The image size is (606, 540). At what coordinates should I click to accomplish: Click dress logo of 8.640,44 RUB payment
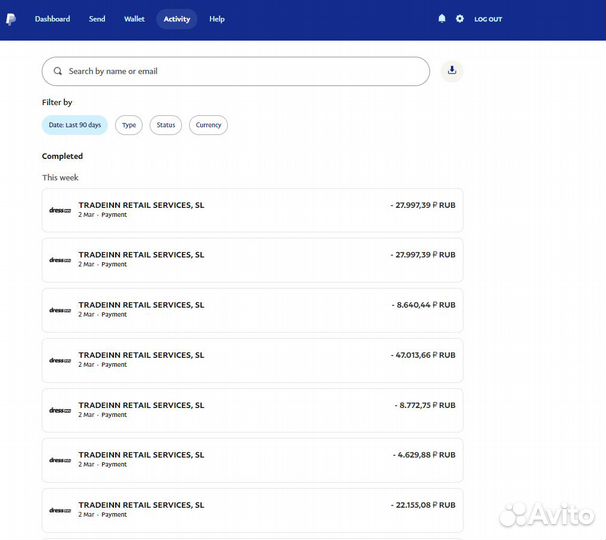tap(60, 310)
